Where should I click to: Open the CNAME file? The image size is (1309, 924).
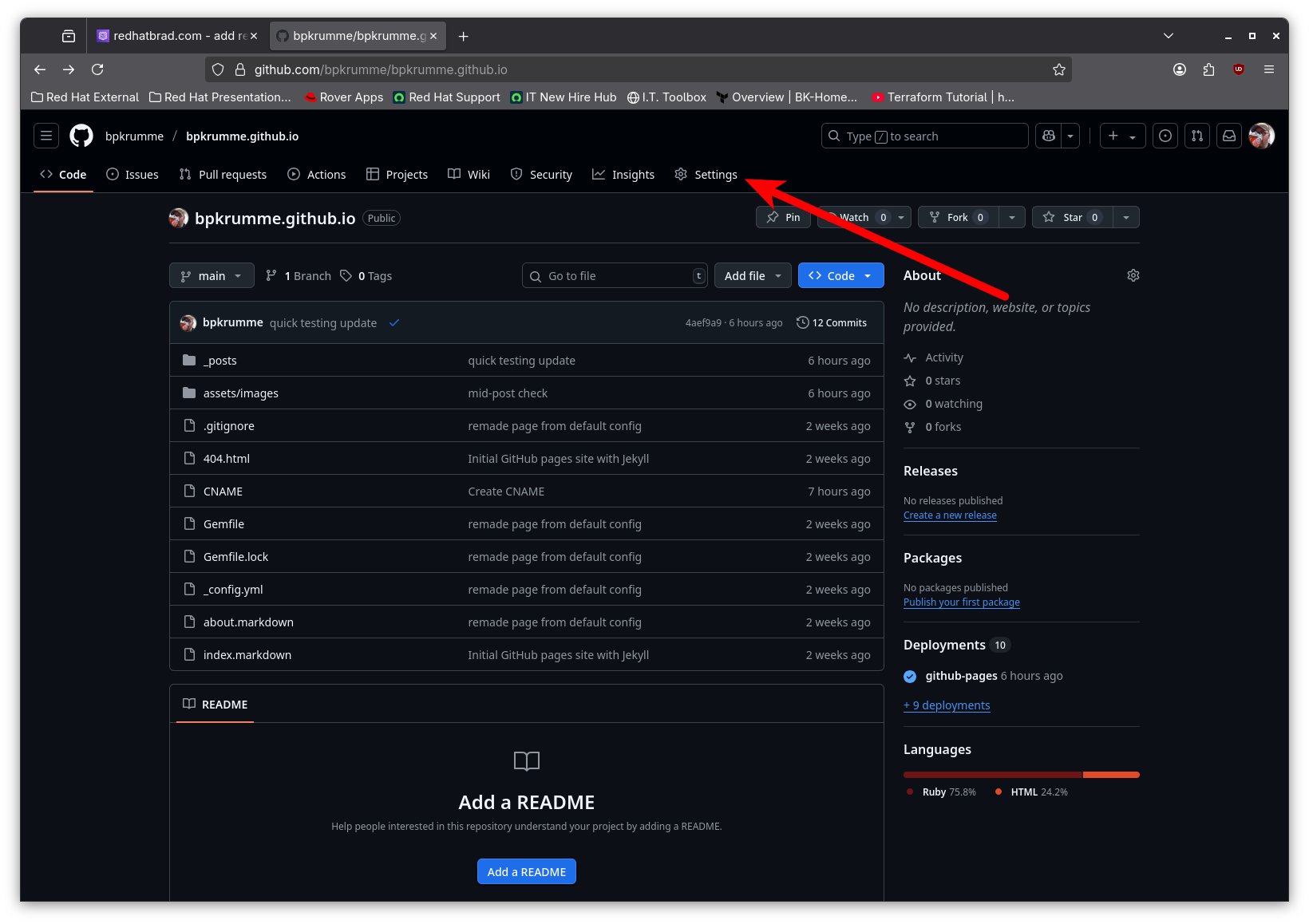pyautogui.click(x=223, y=492)
